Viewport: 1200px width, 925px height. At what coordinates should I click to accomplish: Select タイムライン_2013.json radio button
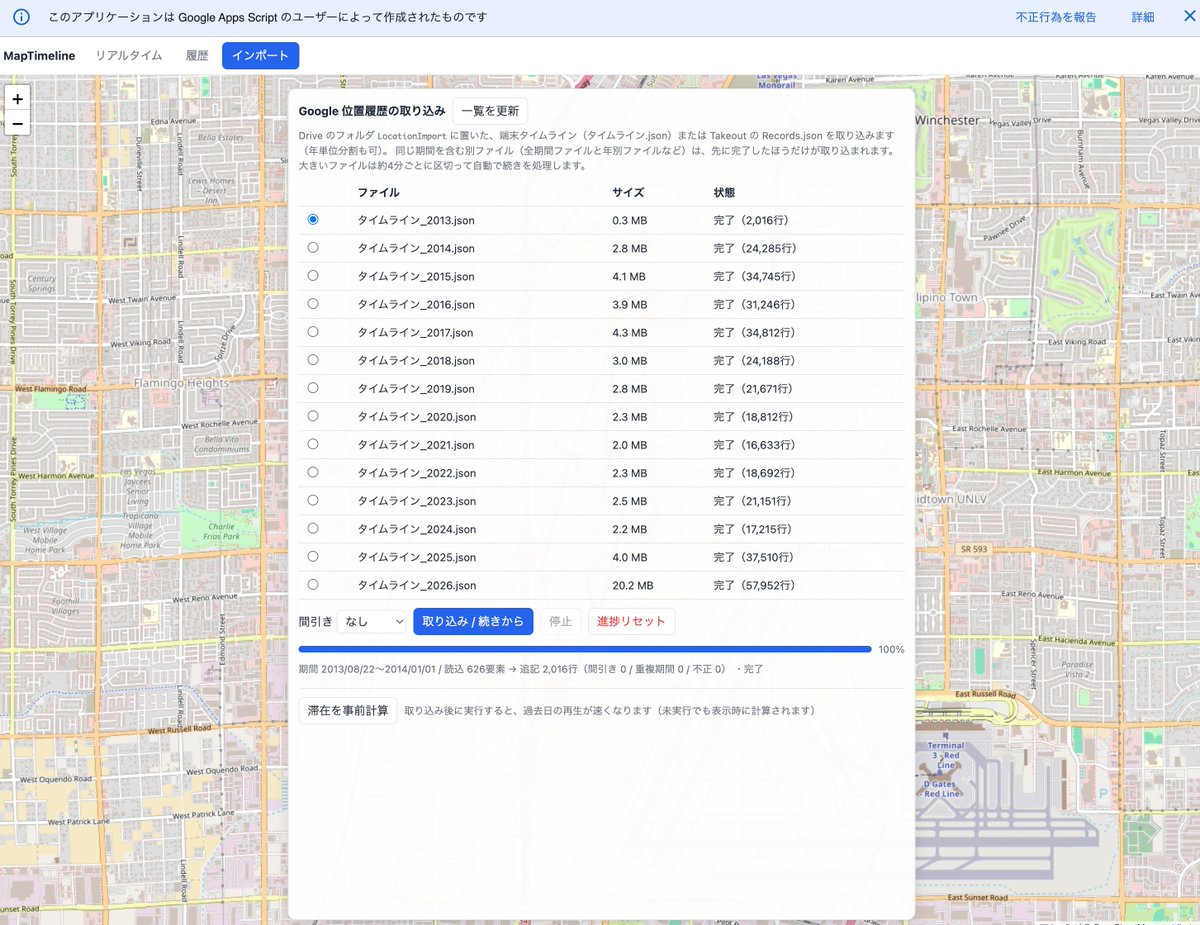point(313,219)
